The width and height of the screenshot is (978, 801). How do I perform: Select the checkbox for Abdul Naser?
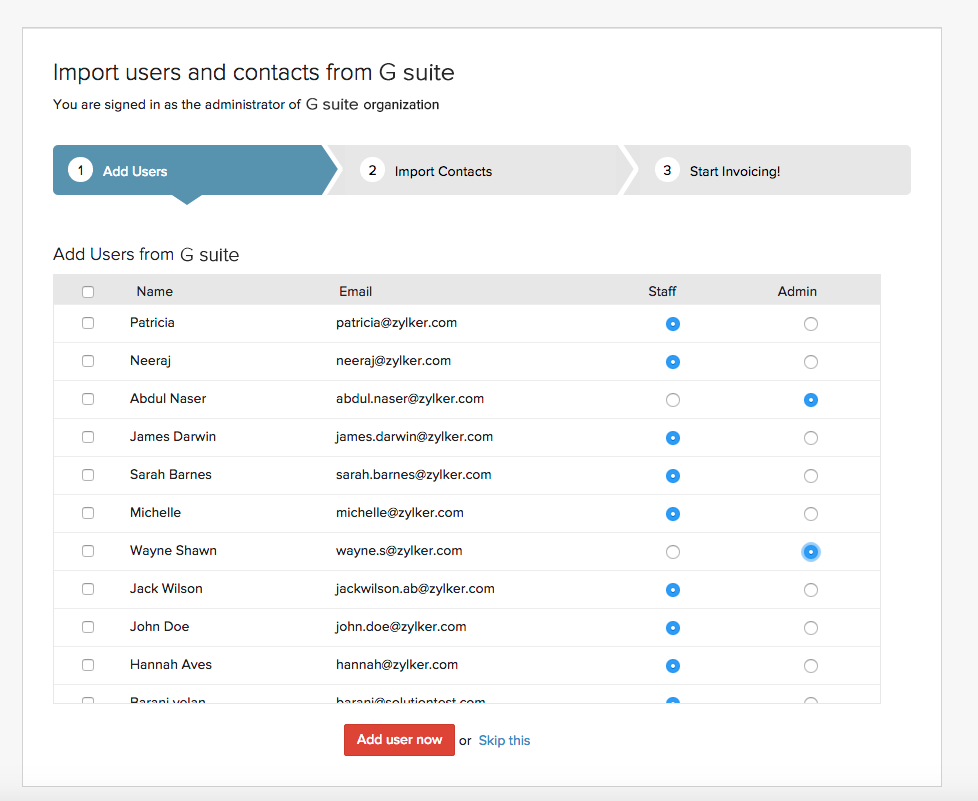pos(88,399)
